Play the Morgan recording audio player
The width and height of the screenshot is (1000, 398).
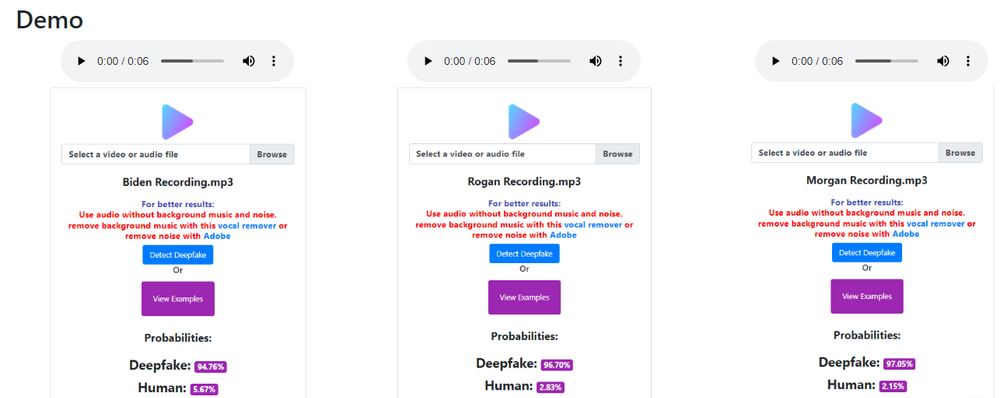(x=776, y=61)
